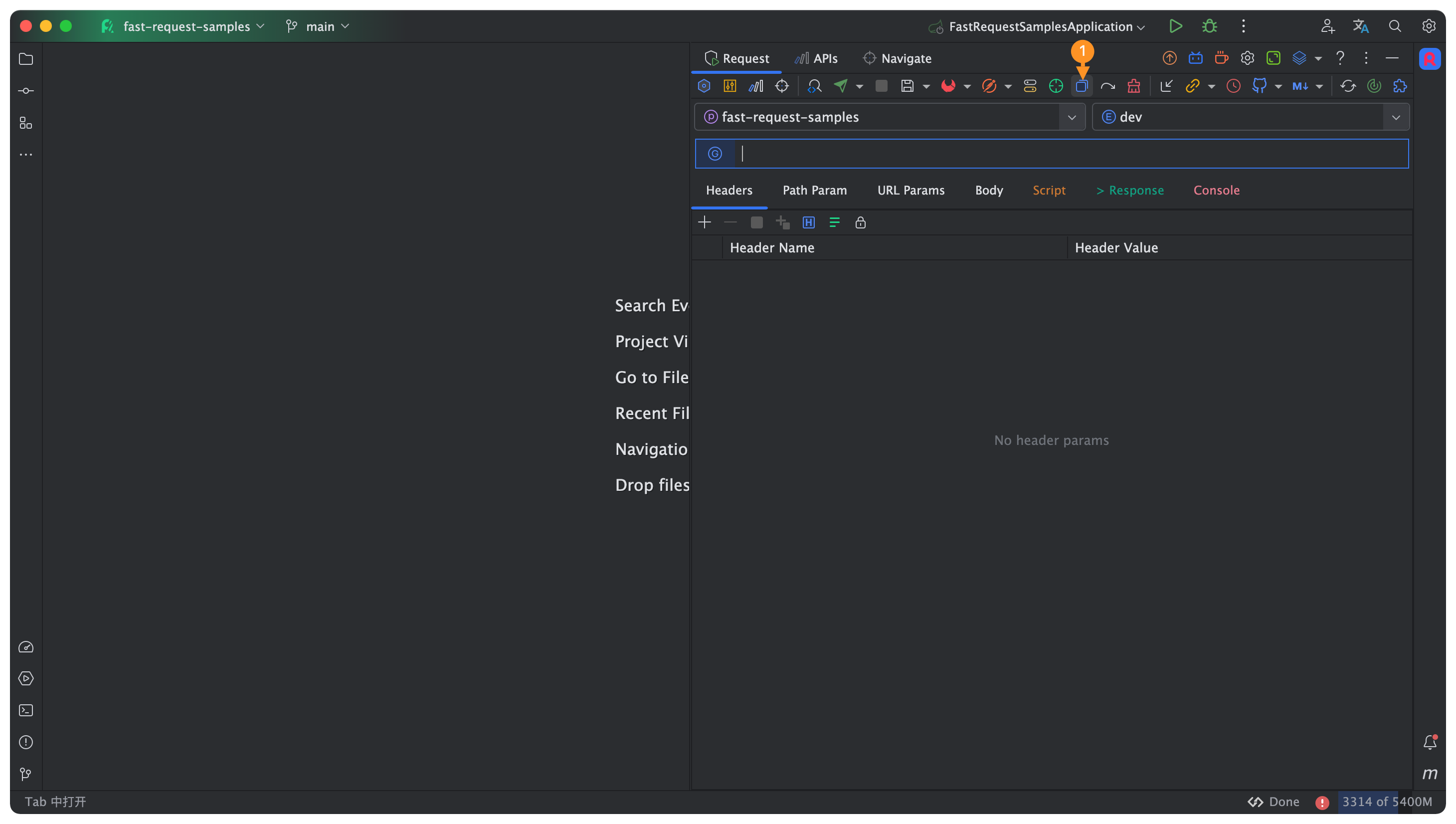Click the blue puzzle piece plugin icon
The height and width of the screenshot is (824, 1456).
point(1400,86)
